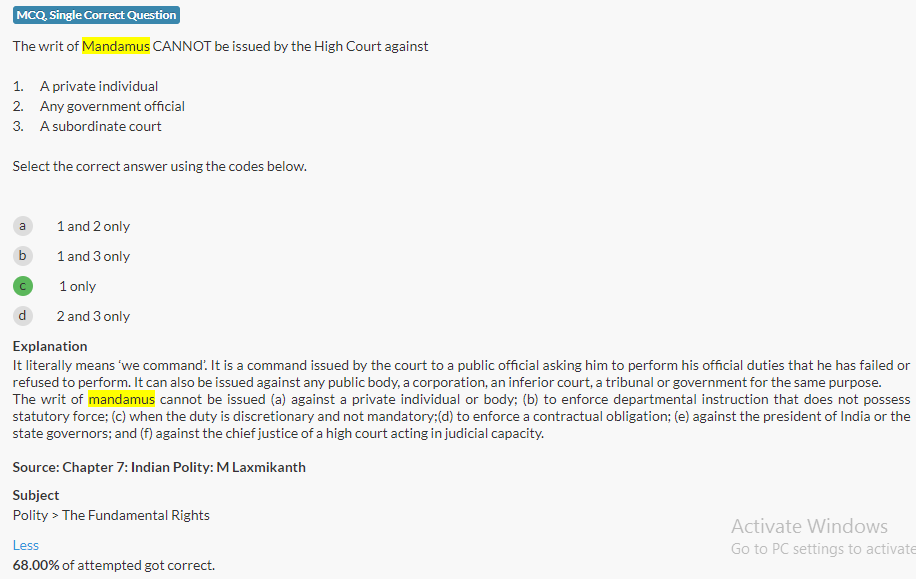Click the Activate Windows watermark text
The image size is (916, 579).
point(809,526)
